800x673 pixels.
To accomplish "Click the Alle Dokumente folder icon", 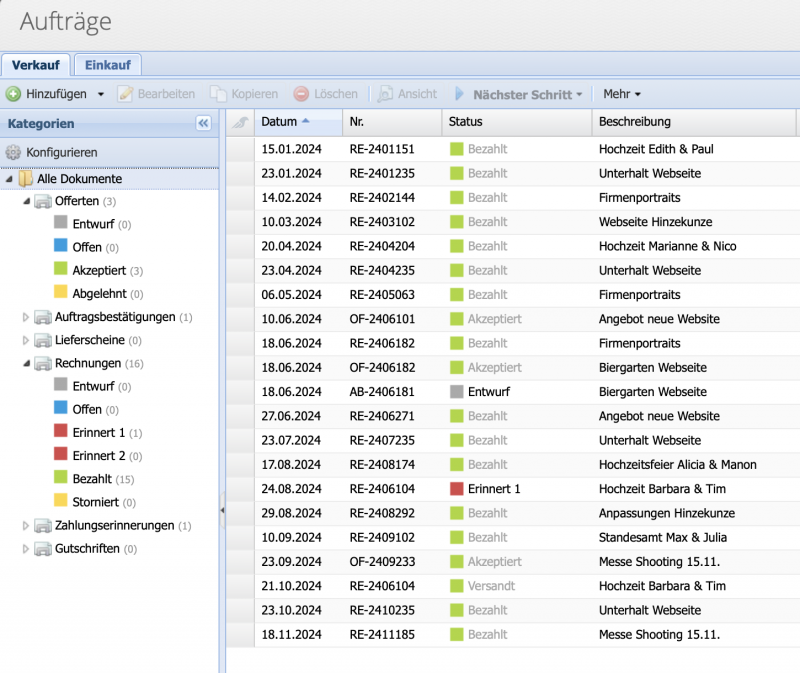I will 28,178.
